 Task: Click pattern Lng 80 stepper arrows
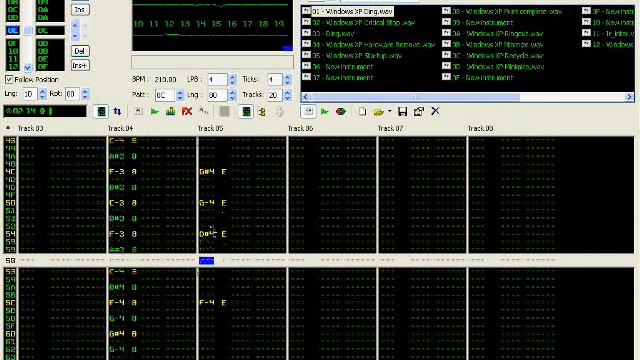232,95
